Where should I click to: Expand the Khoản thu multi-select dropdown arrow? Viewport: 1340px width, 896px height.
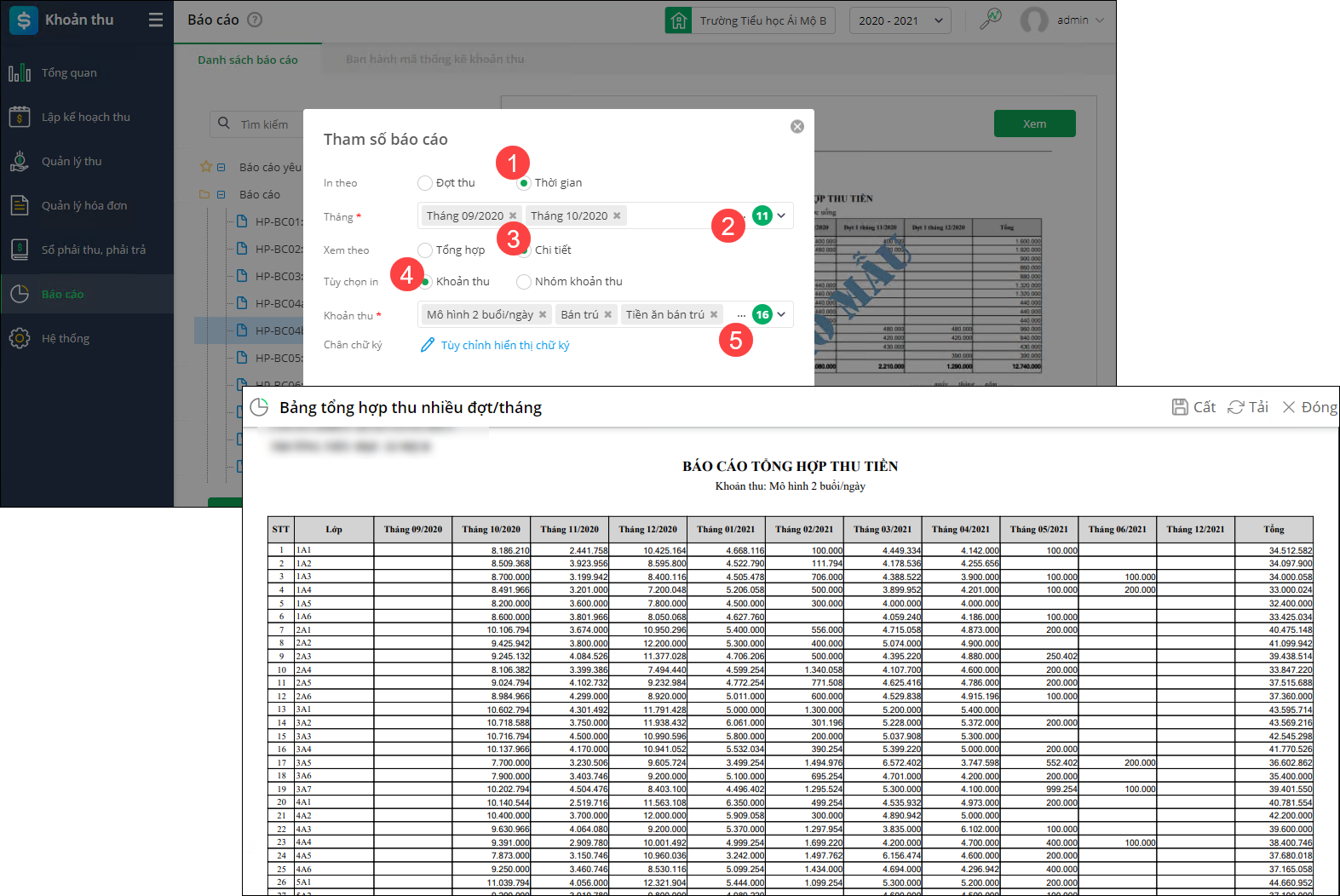(x=781, y=315)
